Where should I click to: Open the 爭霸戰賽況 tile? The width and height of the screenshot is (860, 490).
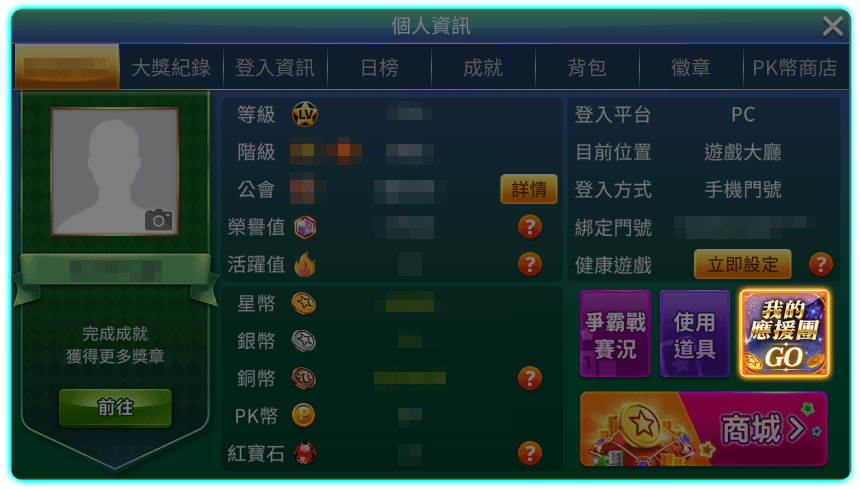point(615,334)
